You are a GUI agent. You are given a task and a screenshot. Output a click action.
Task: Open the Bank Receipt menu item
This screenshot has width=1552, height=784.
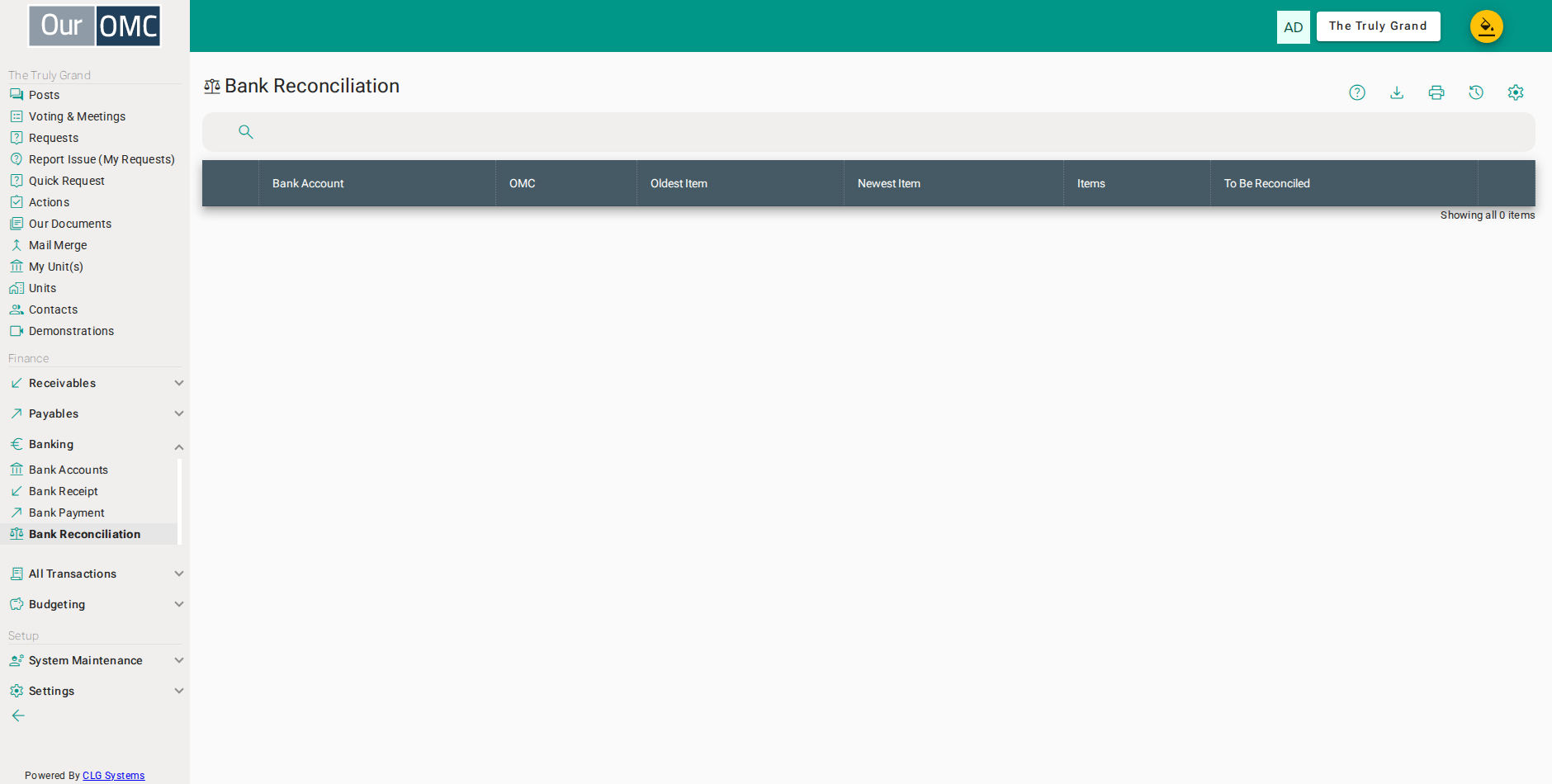[x=64, y=491]
